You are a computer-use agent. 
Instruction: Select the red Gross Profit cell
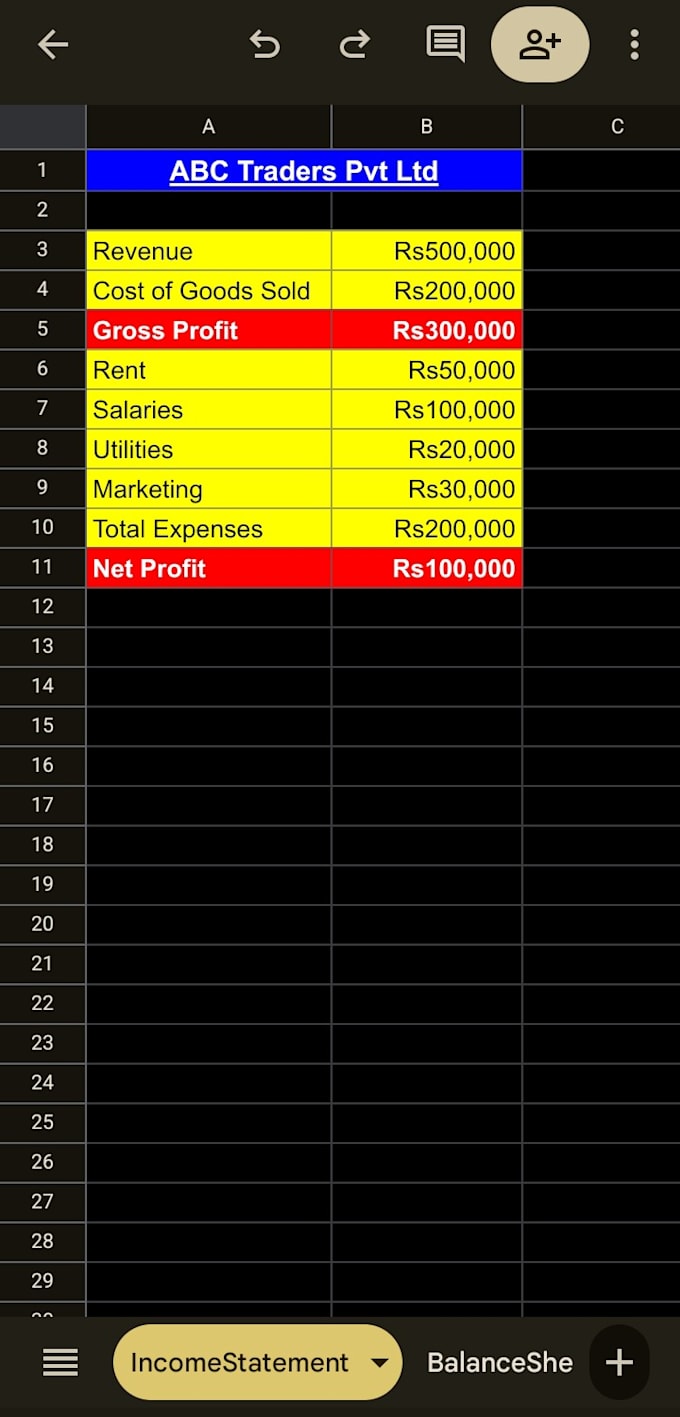(x=209, y=330)
